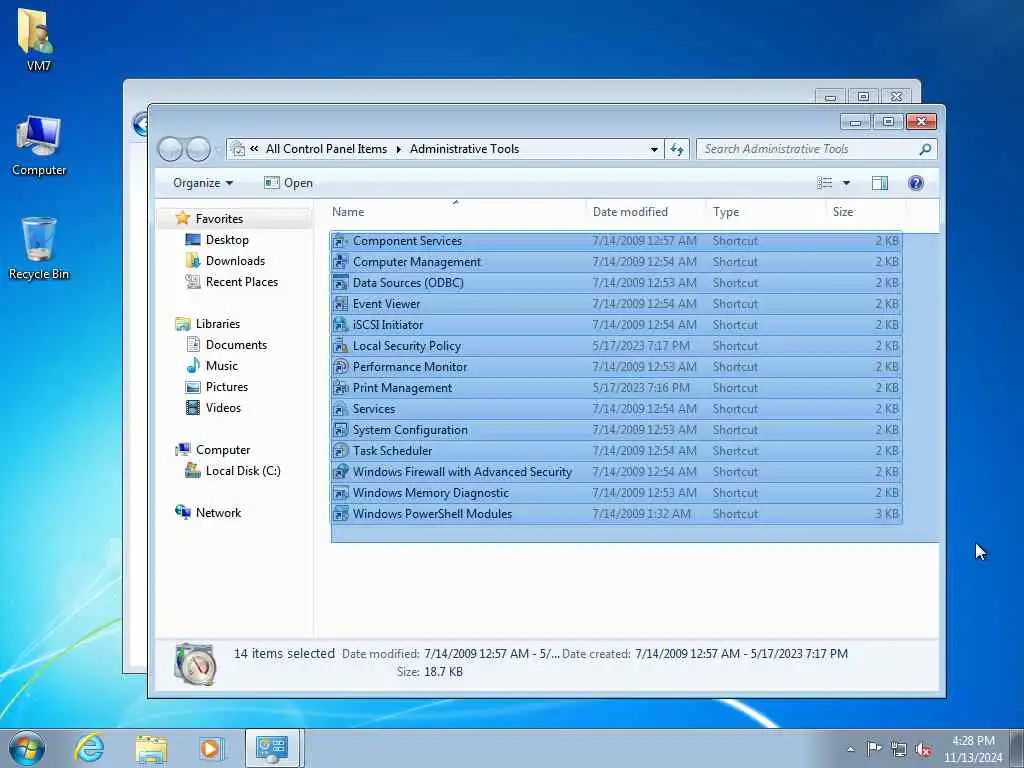Click the Show desktop strip on taskbar
Viewport: 1024px width, 768px height.
pyautogui.click(x=1017, y=748)
